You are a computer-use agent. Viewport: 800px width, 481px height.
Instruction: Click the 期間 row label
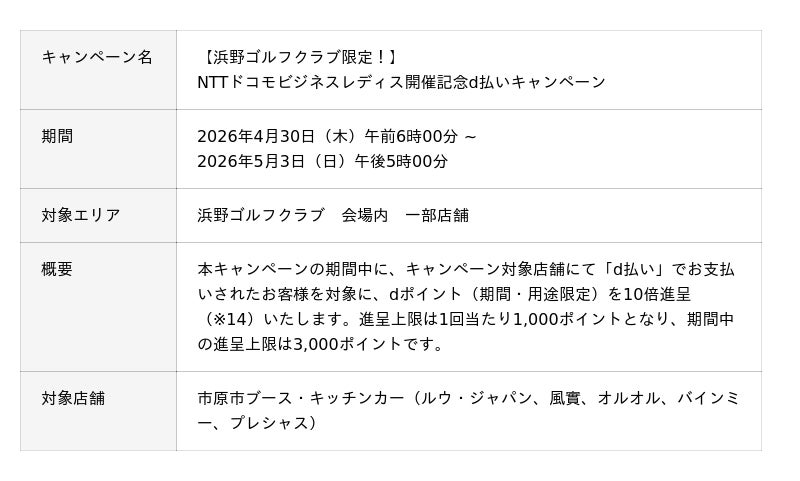pyautogui.click(x=57, y=136)
